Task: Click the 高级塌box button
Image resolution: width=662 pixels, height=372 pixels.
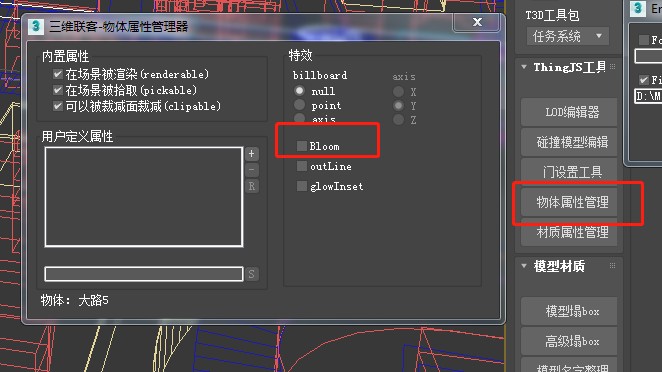Action: coord(569,341)
